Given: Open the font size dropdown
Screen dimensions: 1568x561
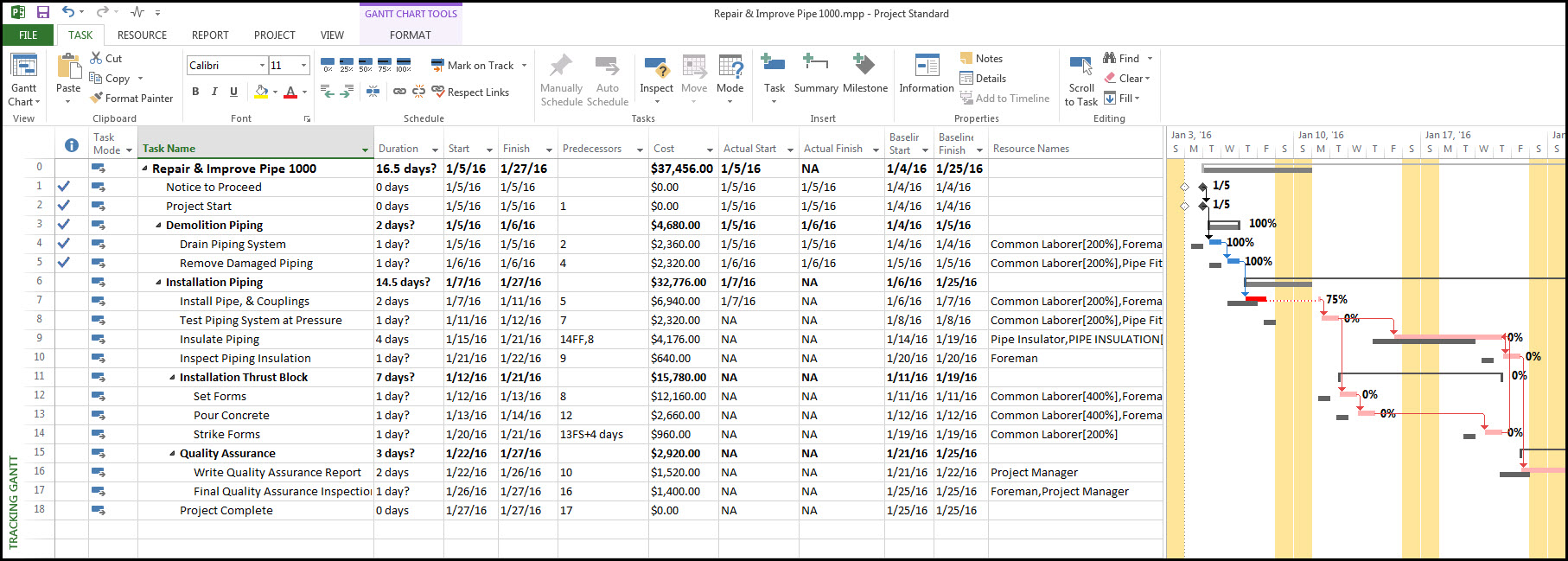Looking at the screenshot, I should pos(304,66).
